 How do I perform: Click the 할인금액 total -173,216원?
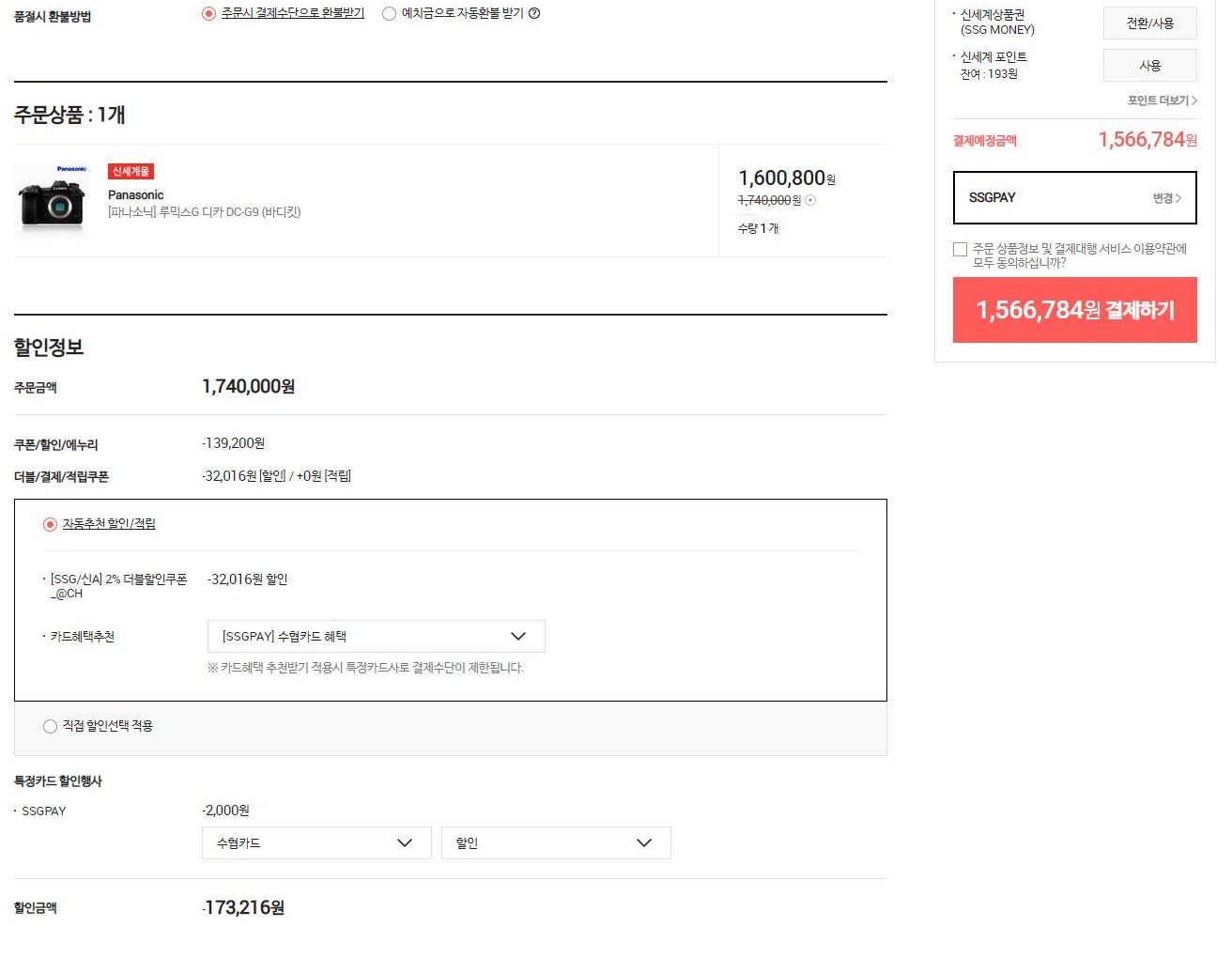tap(243, 907)
